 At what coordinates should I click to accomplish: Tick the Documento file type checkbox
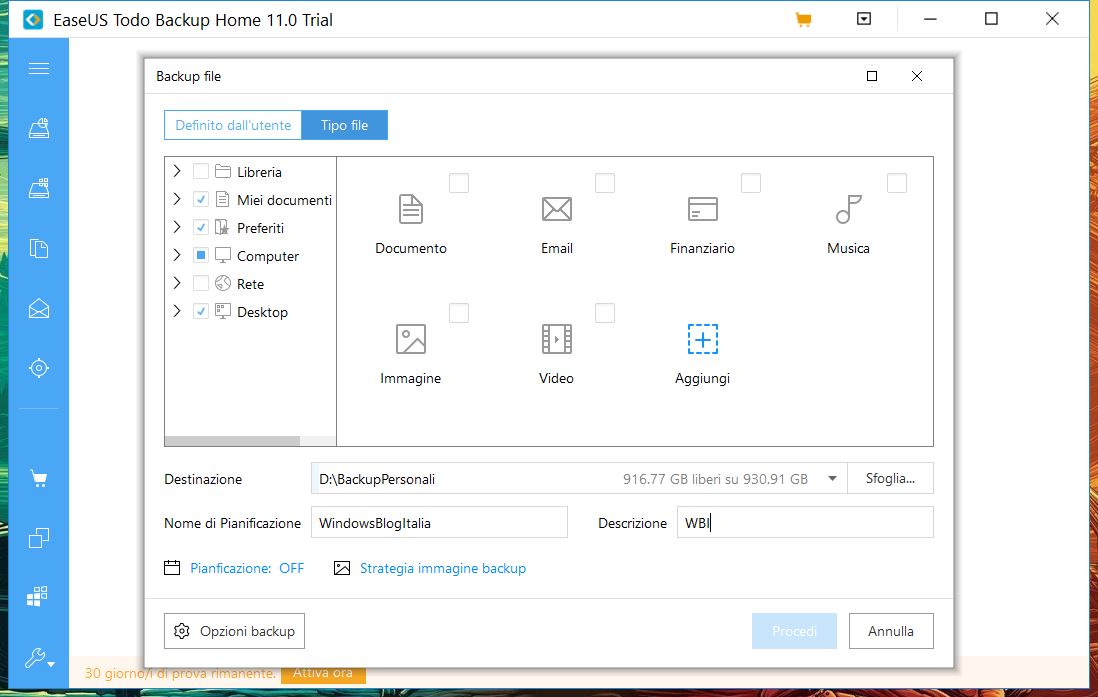[x=459, y=183]
